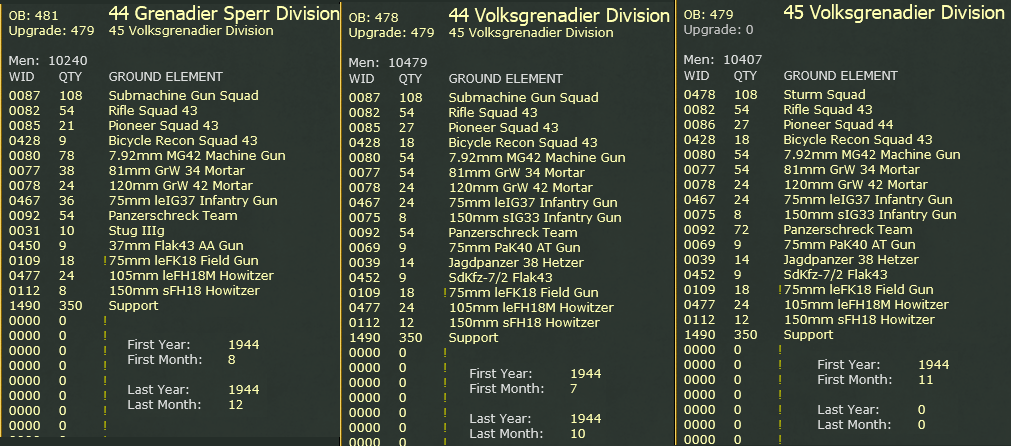Select 150mm sIG33 Infantry Gun in 45 Volksgrenadier panel
Screen dimensions: 1011x446
tap(870, 215)
